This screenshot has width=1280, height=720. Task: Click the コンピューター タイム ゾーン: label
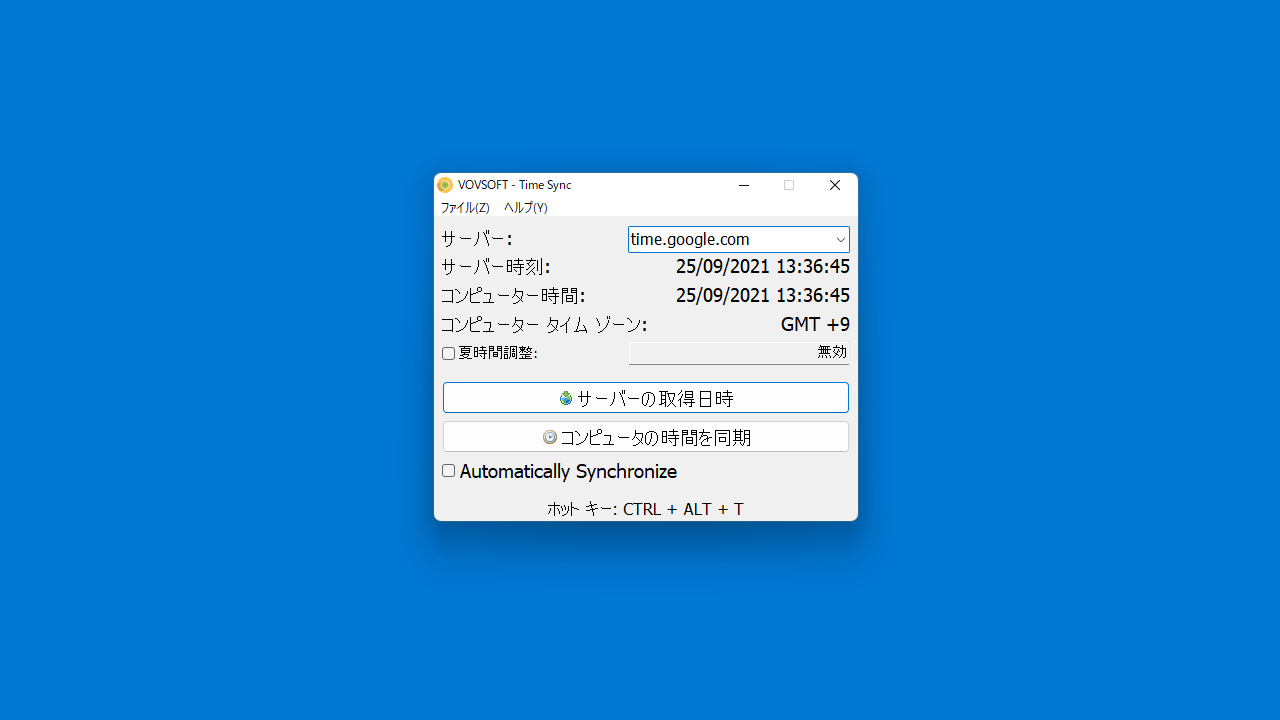pos(544,325)
